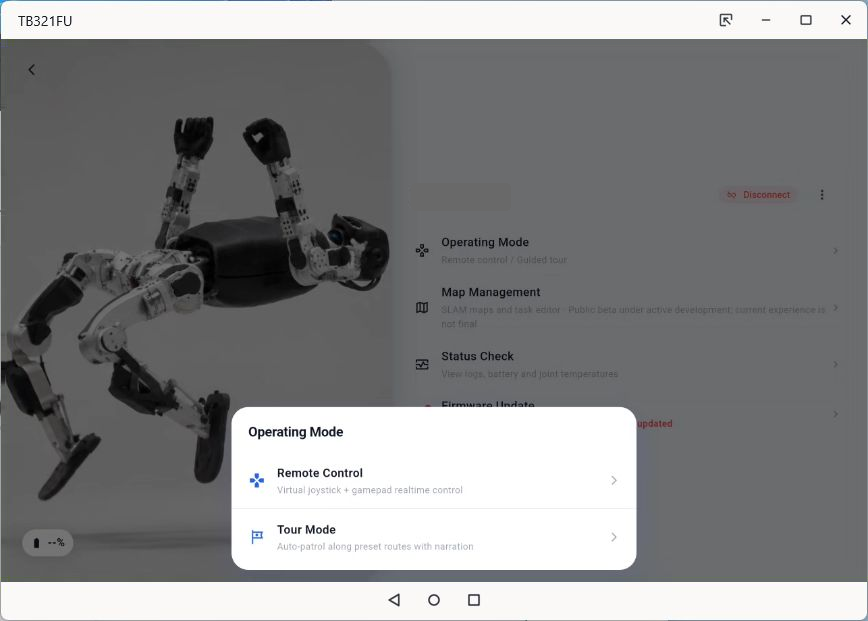The width and height of the screenshot is (868, 621).
Task: Open Remote Control mode
Action: coord(433,480)
